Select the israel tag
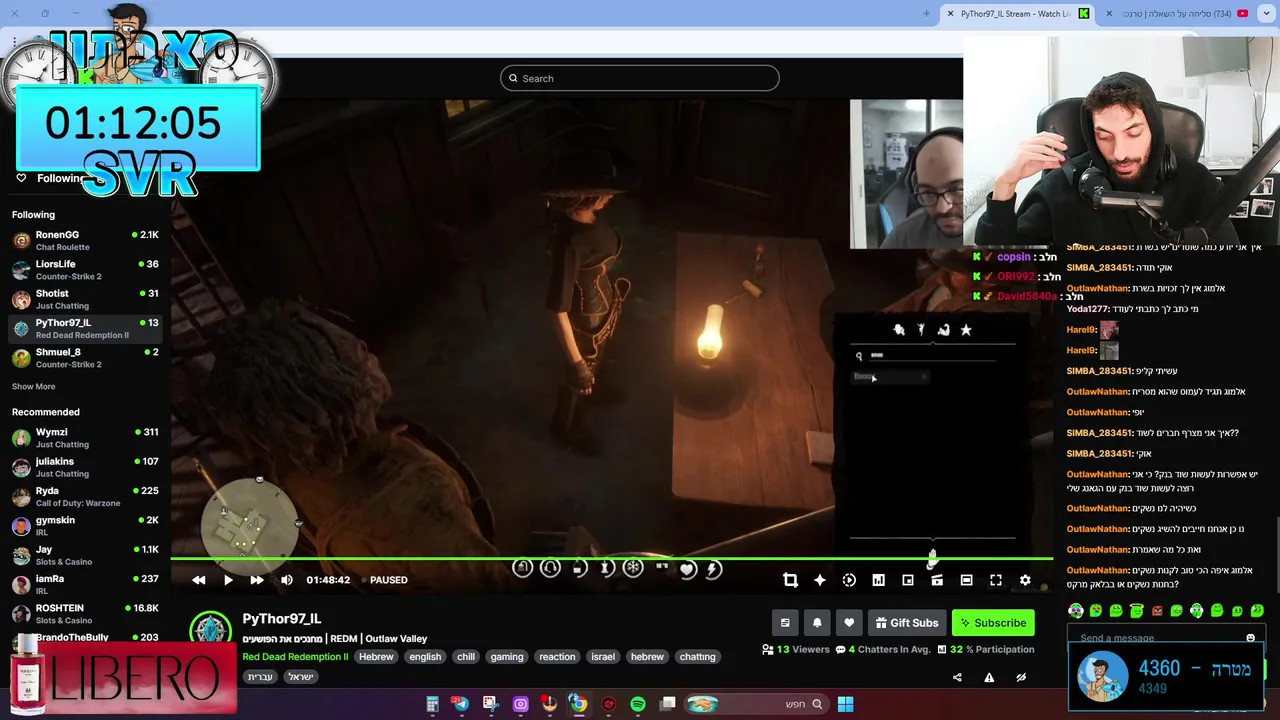This screenshot has width=1280, height=720. tap(603, 657)
